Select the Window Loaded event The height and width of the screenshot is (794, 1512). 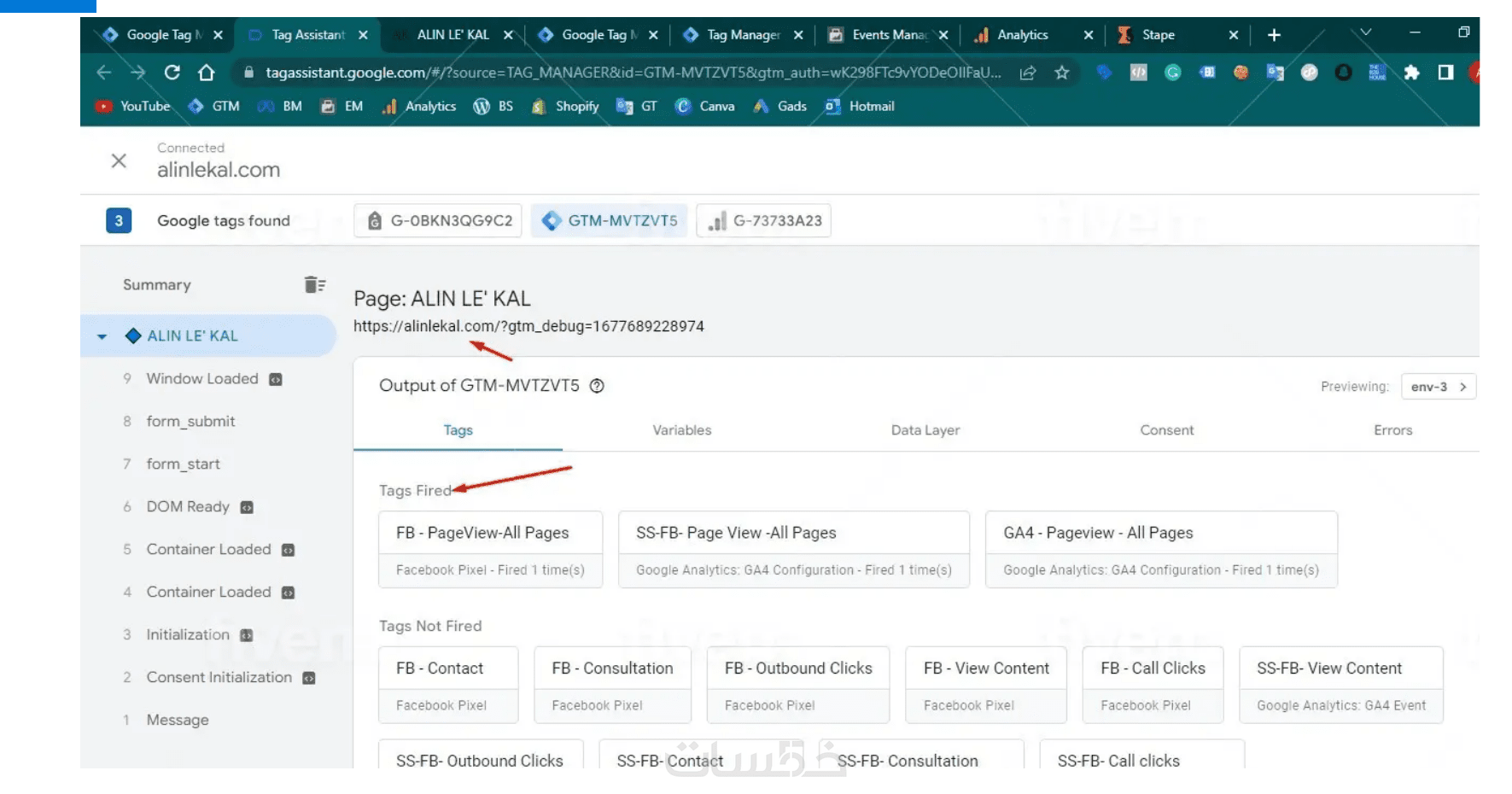pyautogui.click(x=202, y=379)
